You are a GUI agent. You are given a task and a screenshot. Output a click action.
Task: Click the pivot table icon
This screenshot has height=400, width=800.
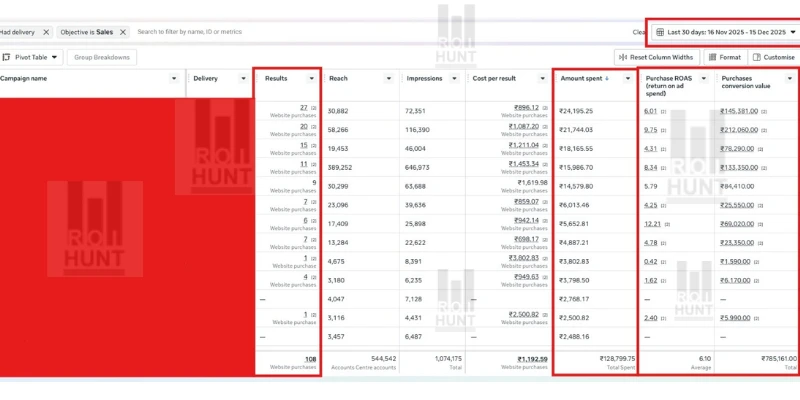pyautogui.click(x=7, y=57)
